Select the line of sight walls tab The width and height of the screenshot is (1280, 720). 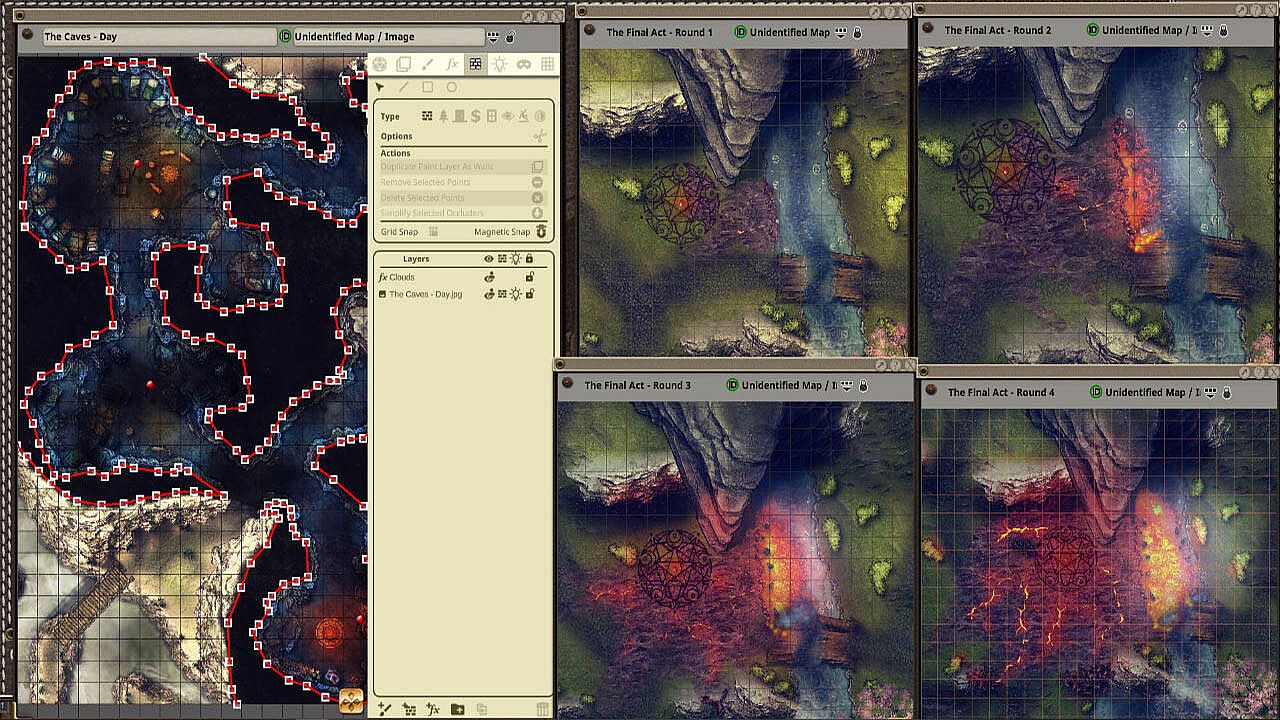pyautogui.click(x=475, y=64)
